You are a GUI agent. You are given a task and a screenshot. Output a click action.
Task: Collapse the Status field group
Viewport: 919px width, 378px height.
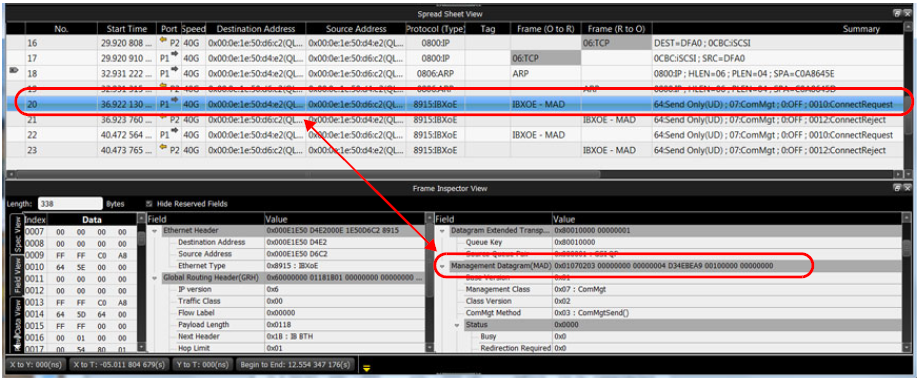[x=457, y=325]
